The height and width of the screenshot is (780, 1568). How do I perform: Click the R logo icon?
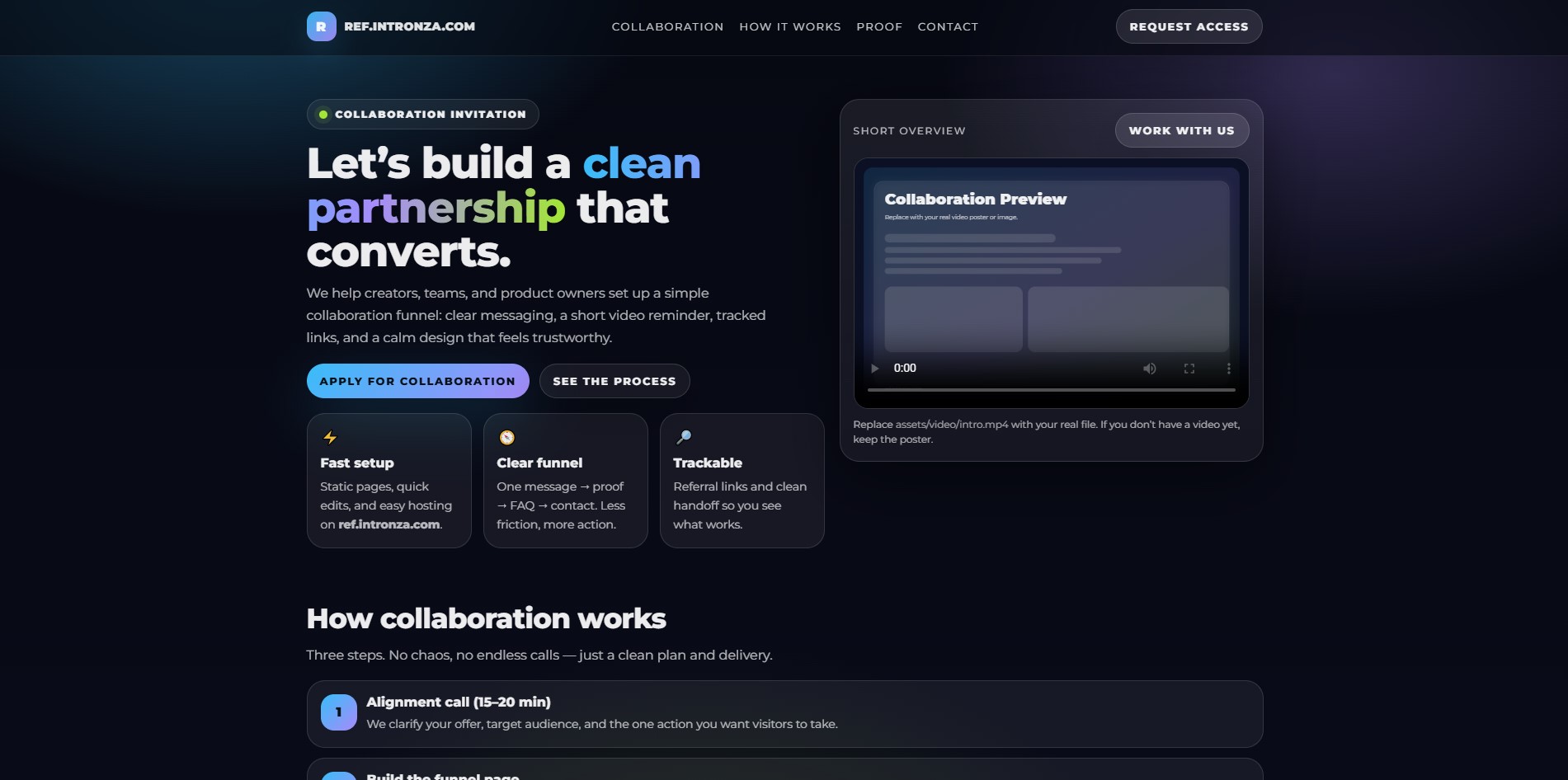pos(323,26)
